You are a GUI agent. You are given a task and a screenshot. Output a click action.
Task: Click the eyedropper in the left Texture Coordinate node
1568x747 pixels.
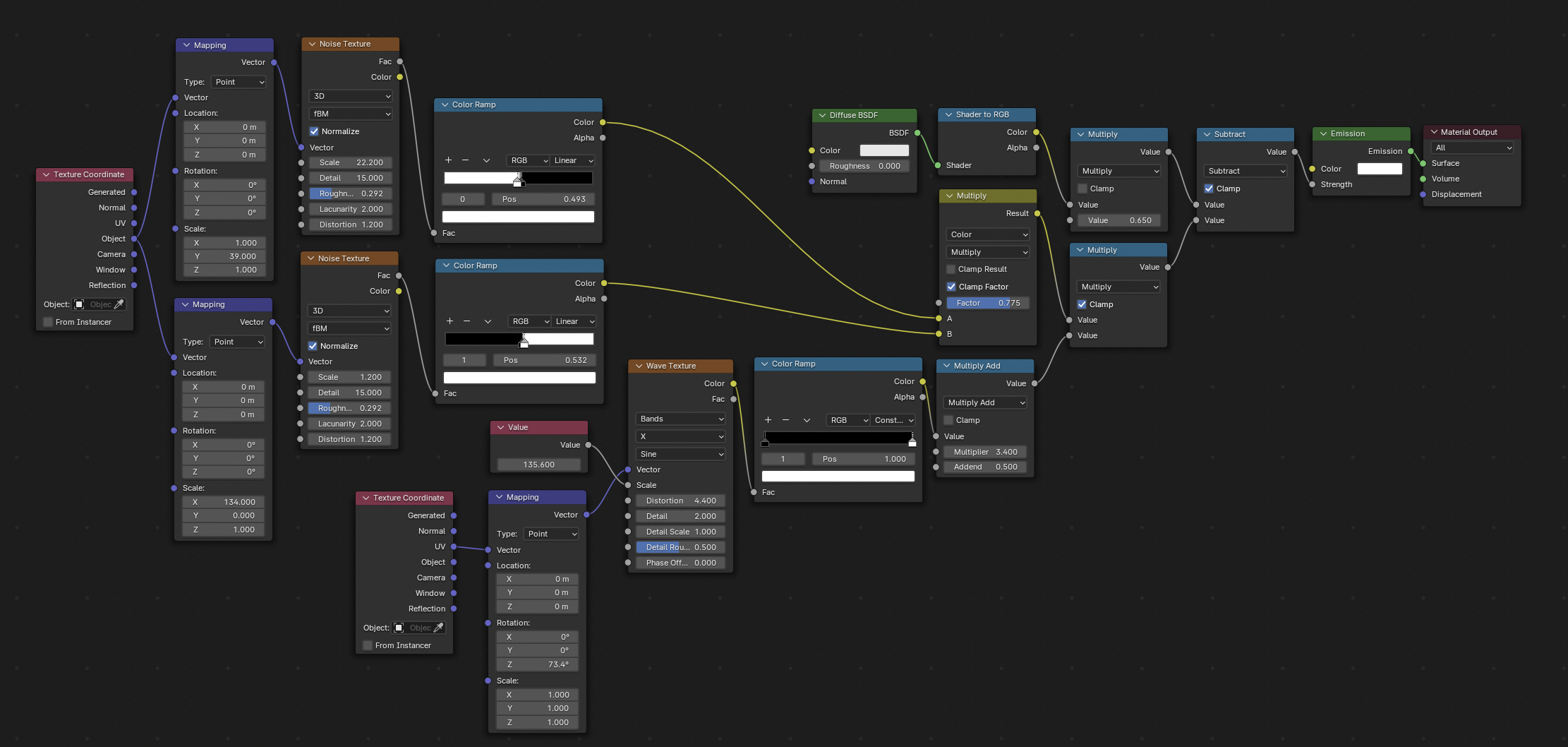[118, 304]
